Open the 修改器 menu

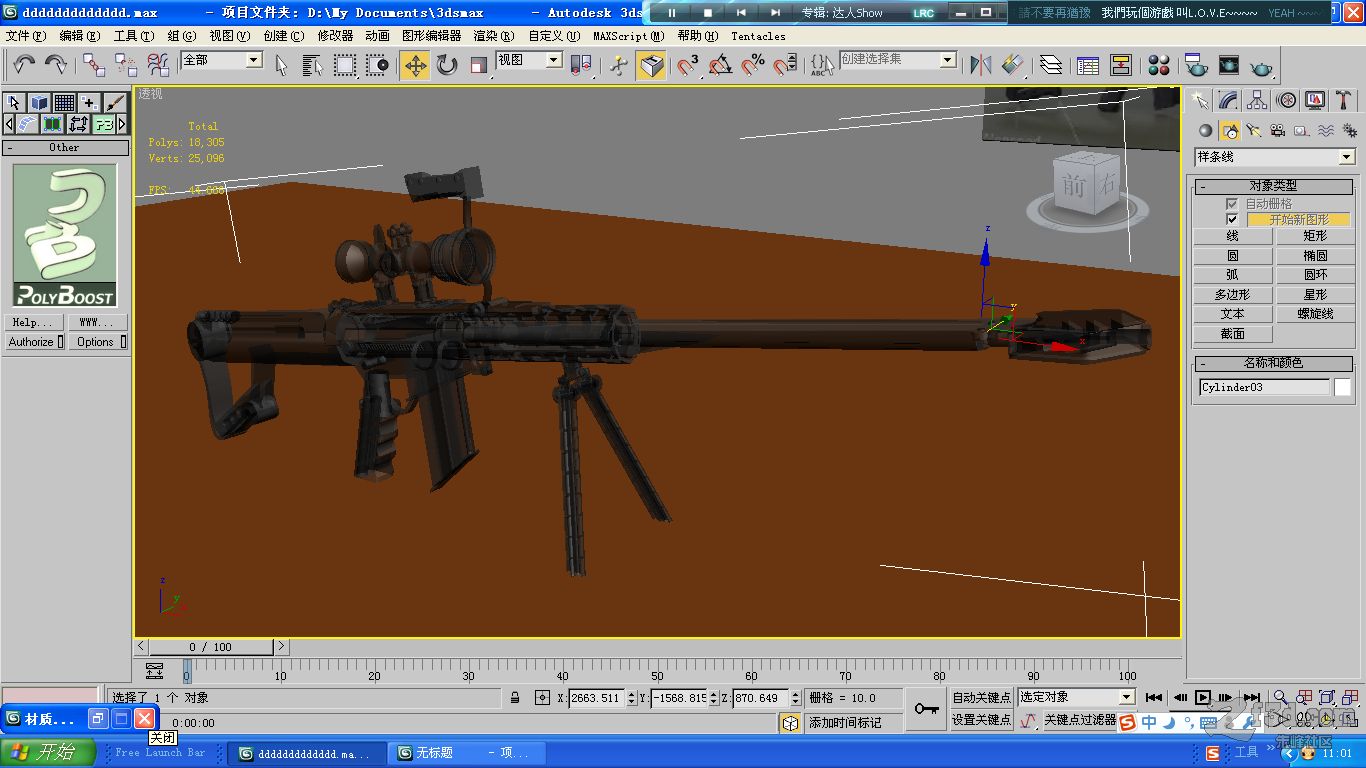(335, 35)
